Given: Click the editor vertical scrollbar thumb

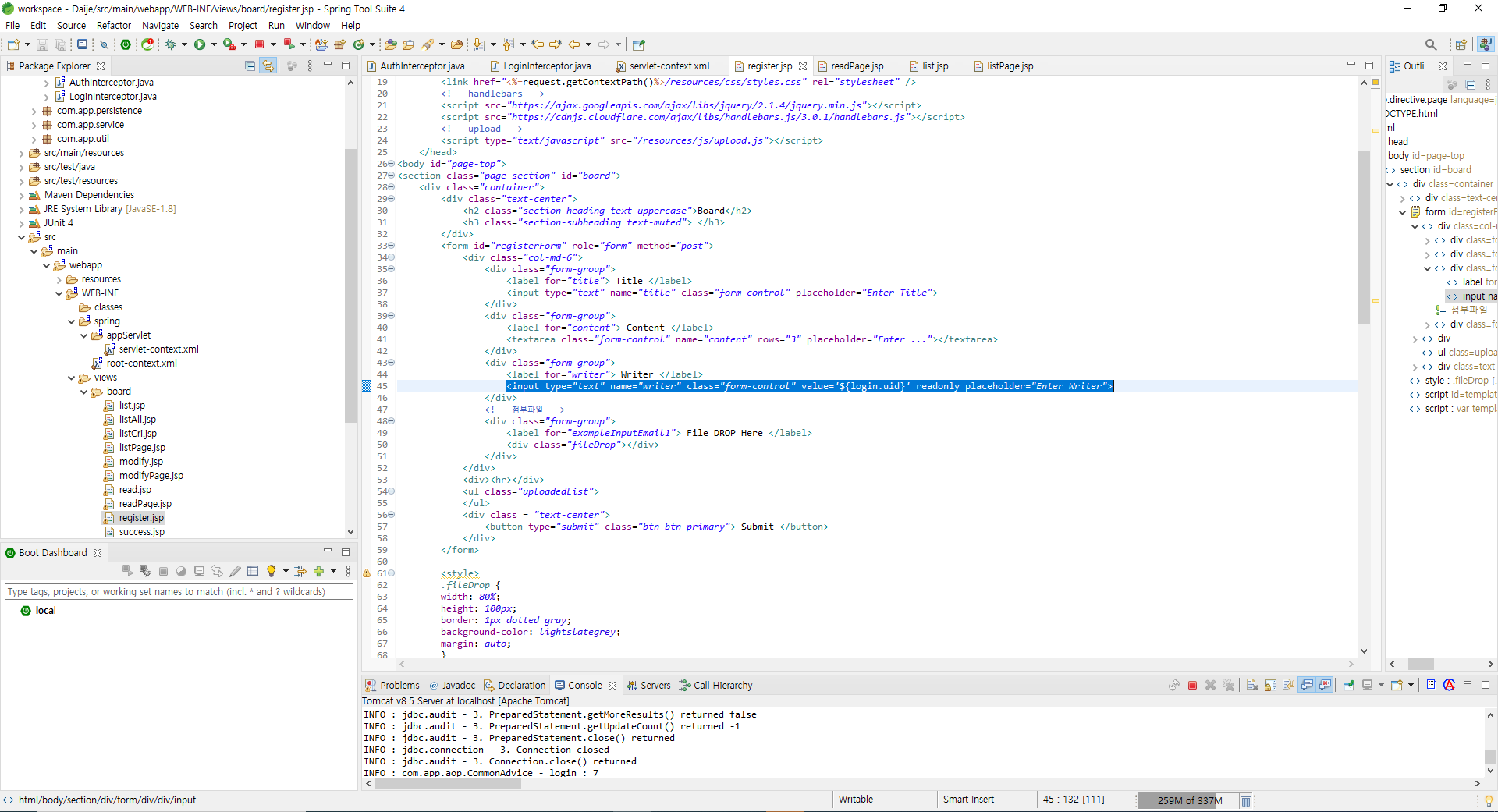Looking at the screenshot, I should (1364, 236).
